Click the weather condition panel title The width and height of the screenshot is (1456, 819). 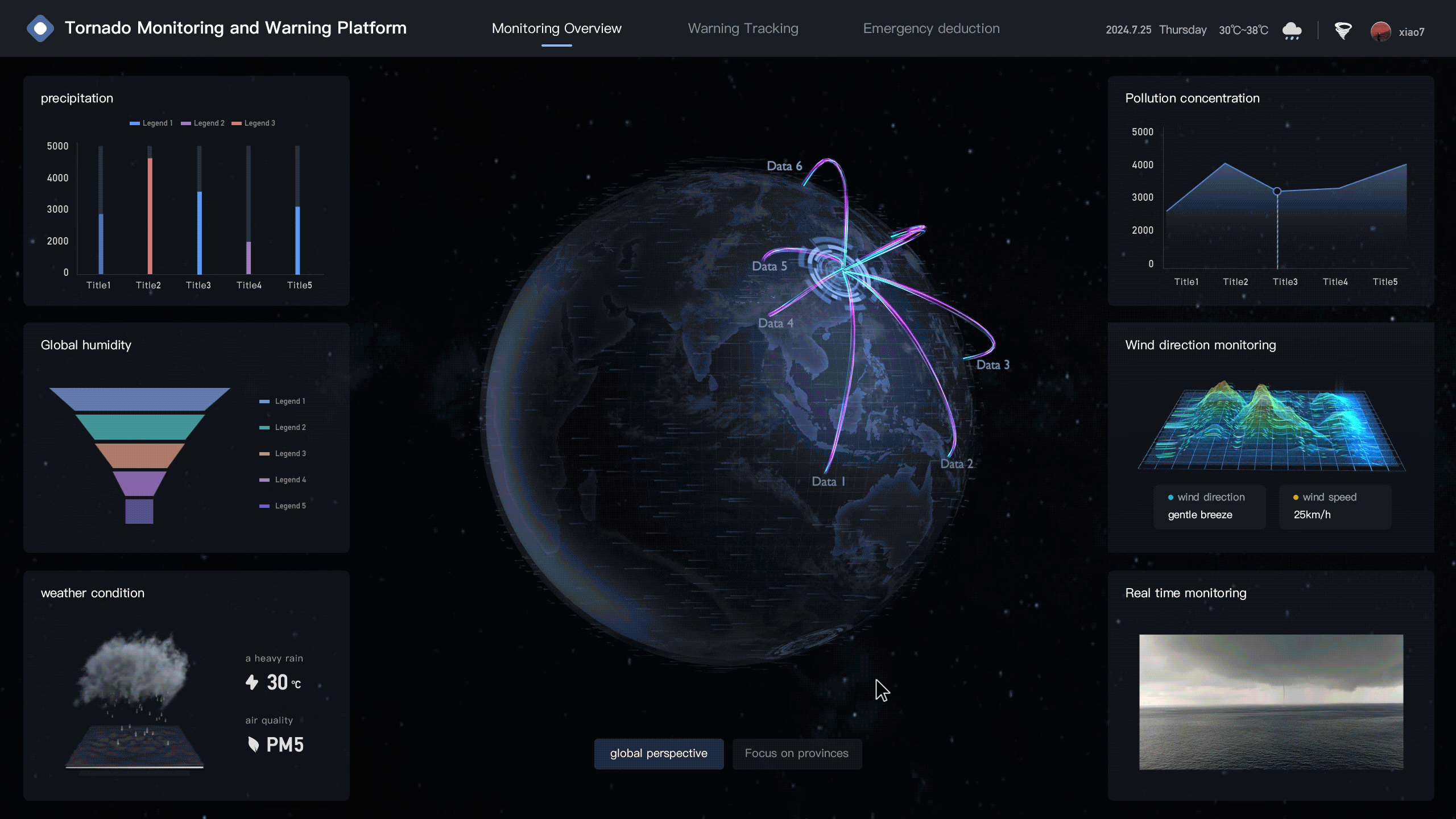(93, 593)
